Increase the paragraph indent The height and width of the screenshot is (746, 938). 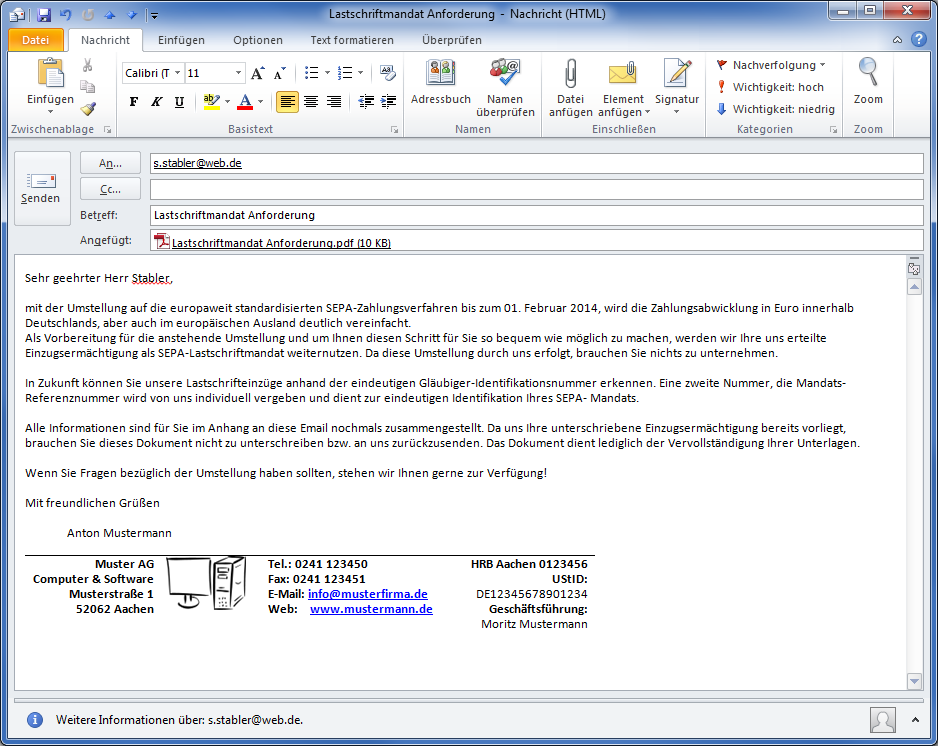click(388, 102)
